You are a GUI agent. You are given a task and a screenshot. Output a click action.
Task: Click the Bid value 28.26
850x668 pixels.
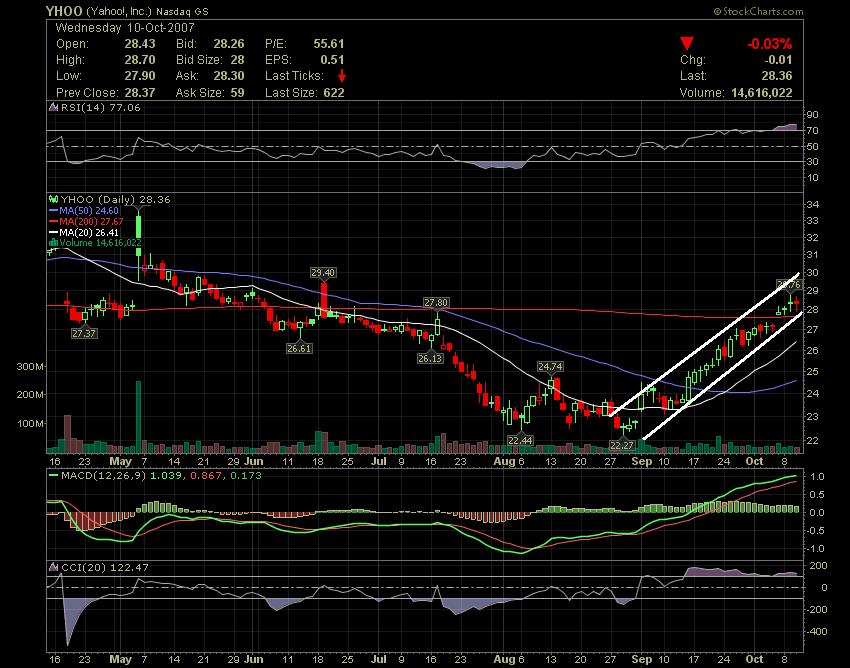pyautogui.click(x=229, y=43)
